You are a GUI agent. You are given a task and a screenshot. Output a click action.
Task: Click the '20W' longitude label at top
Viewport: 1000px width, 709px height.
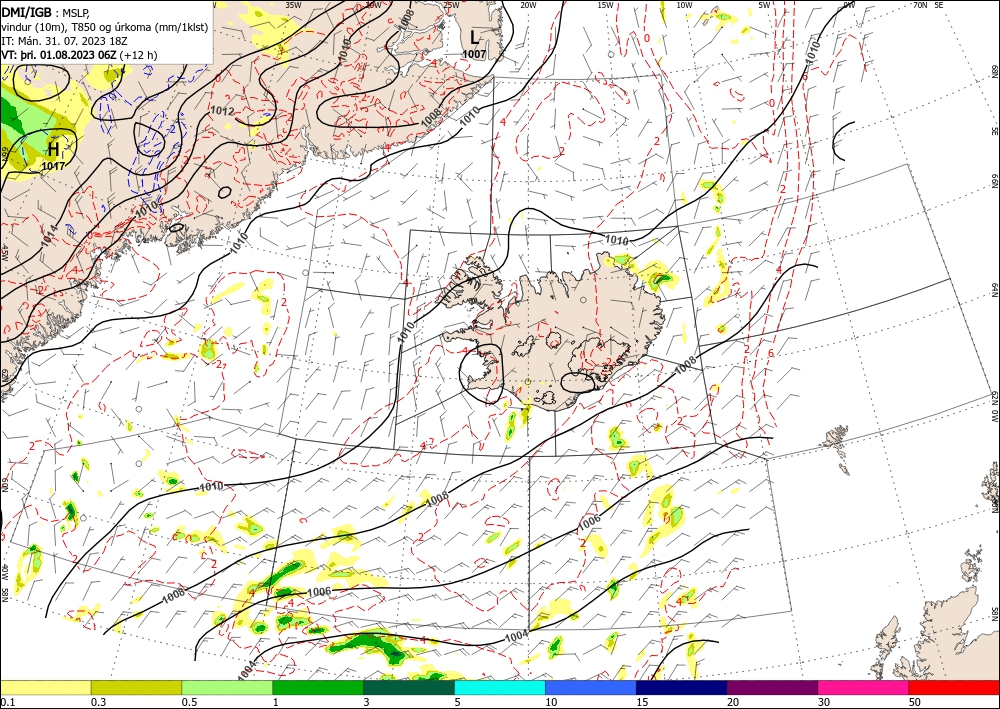pyautogui.click(x=528, y=4)
